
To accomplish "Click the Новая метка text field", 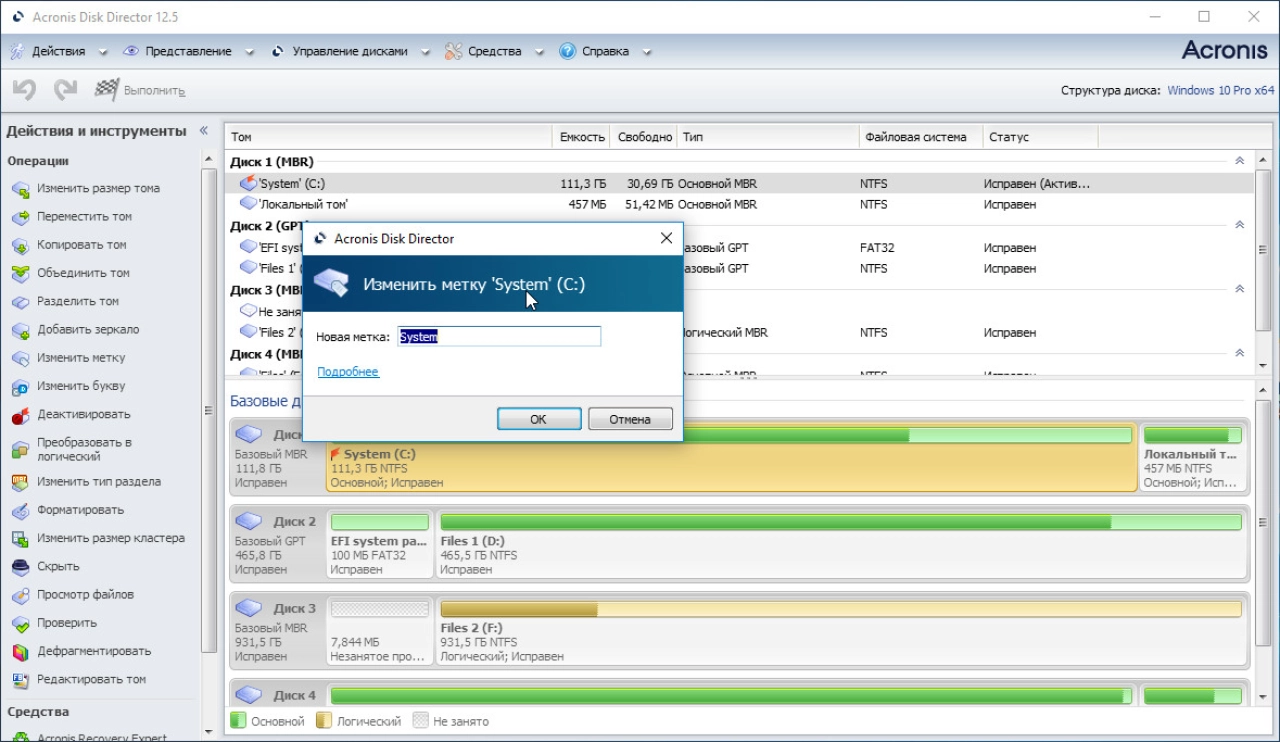I will click(499, 337).
